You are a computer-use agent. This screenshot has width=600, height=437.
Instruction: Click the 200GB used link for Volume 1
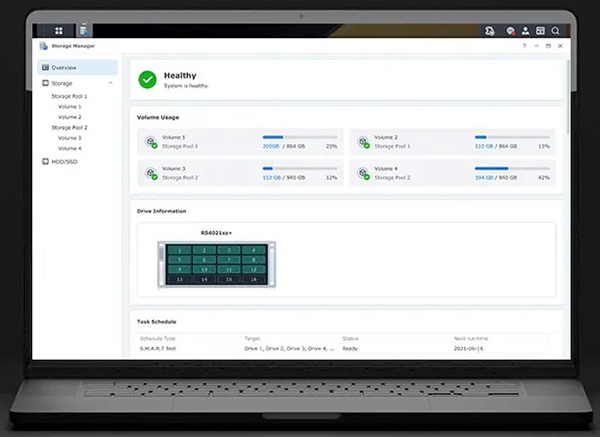[271, 146]
